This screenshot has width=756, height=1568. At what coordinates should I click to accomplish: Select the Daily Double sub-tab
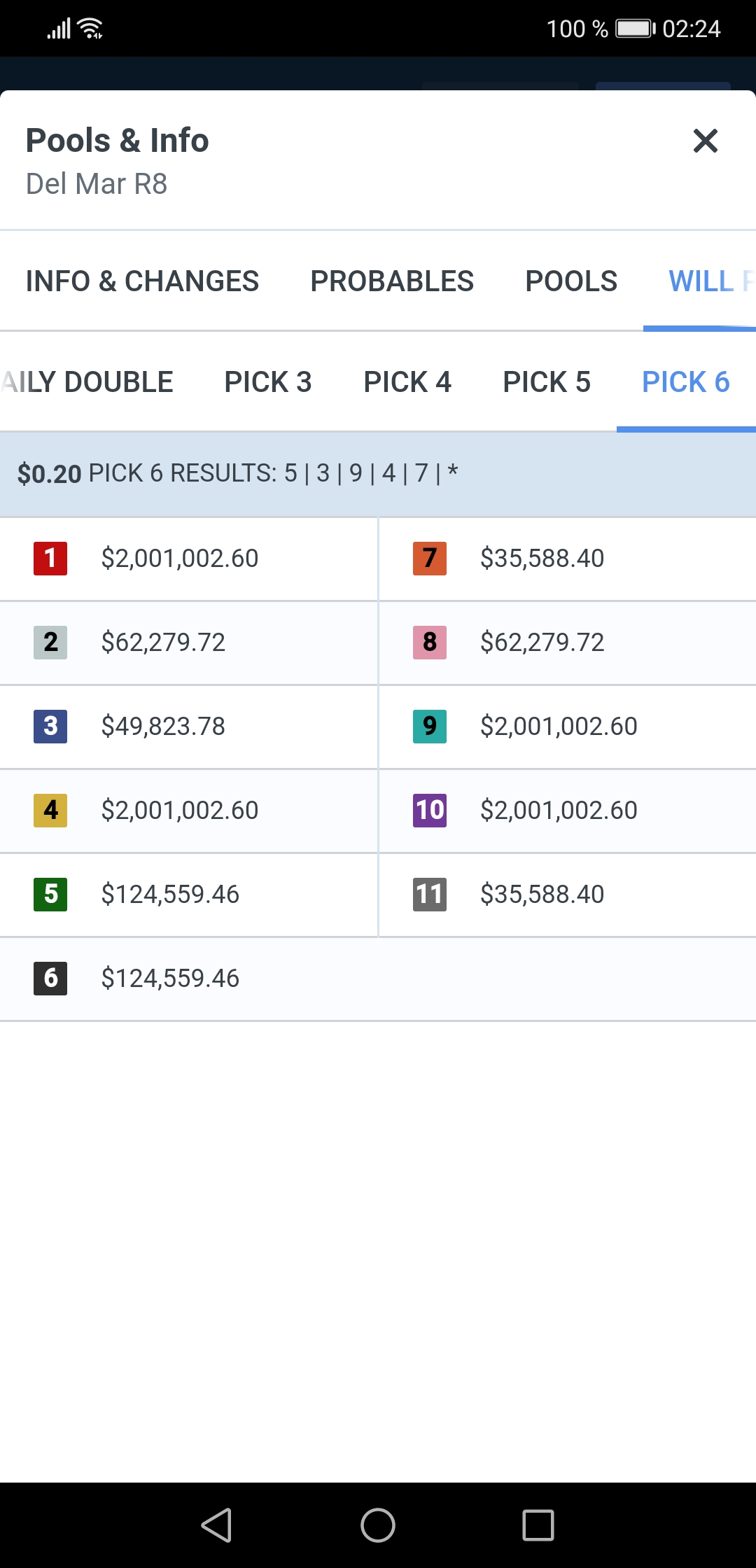pyautogui.click(x=87, y=382)
